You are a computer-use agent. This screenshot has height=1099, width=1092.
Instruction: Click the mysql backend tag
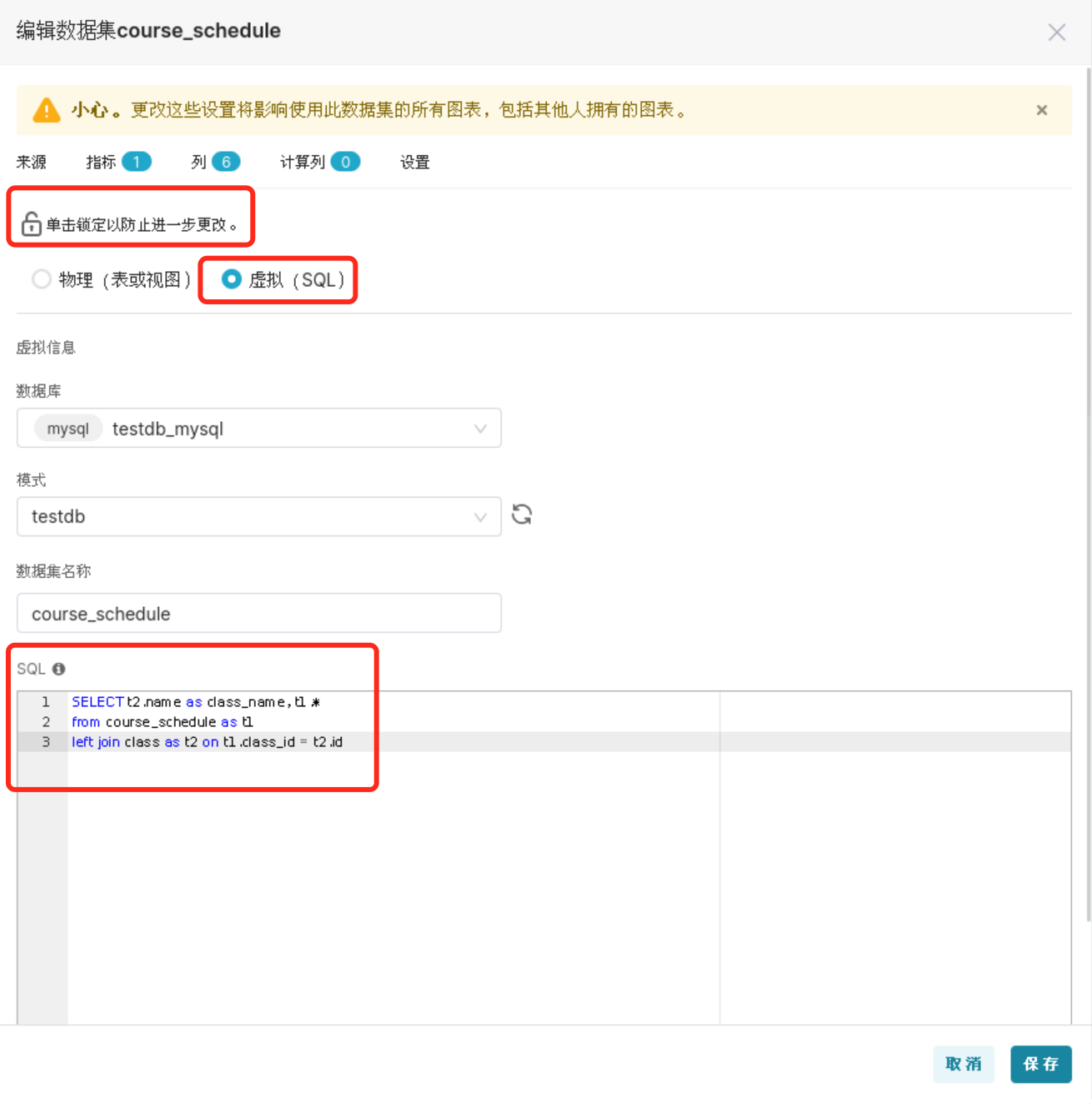68,429
